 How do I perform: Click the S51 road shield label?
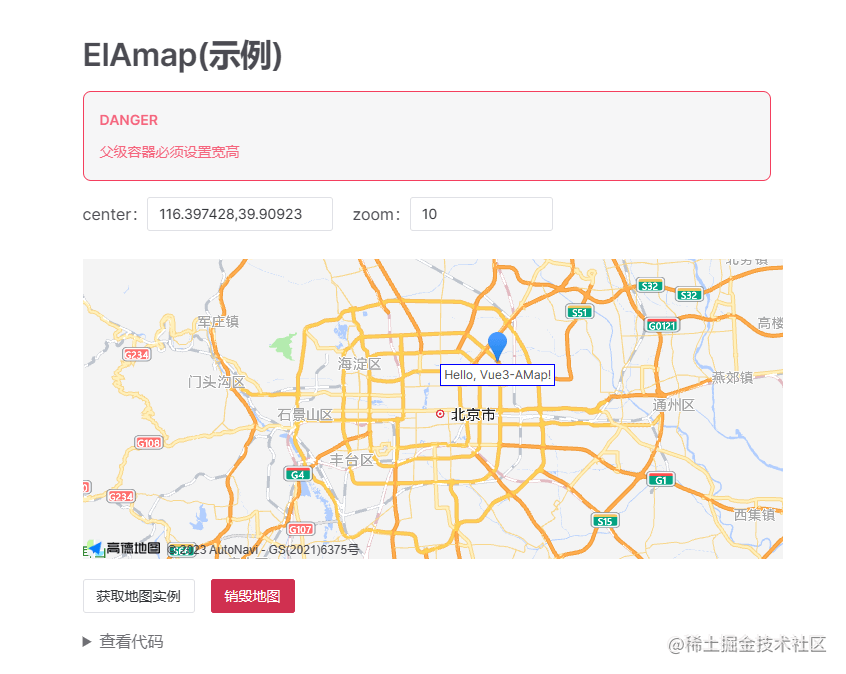[580, 311]
